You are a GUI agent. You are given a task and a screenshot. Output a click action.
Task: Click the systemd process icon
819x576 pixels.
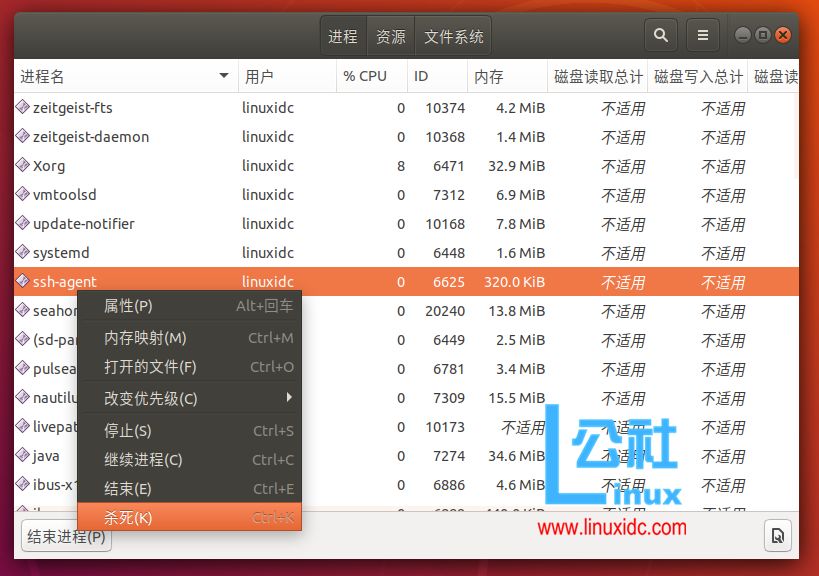pyautogui.click(x=23, y=252)
